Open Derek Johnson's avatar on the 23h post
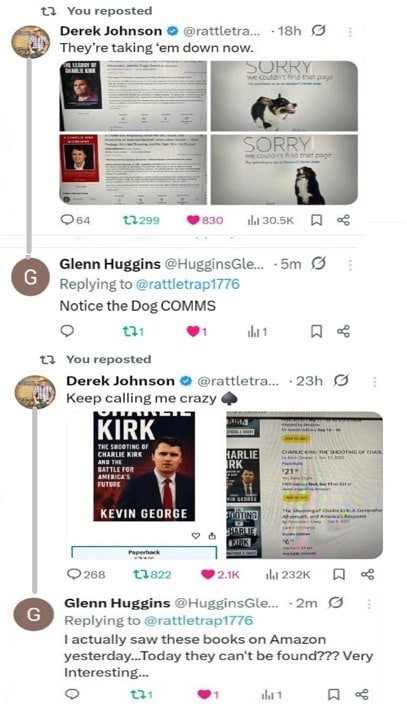This screenshot has height=708, width=407. pos(35,392)
